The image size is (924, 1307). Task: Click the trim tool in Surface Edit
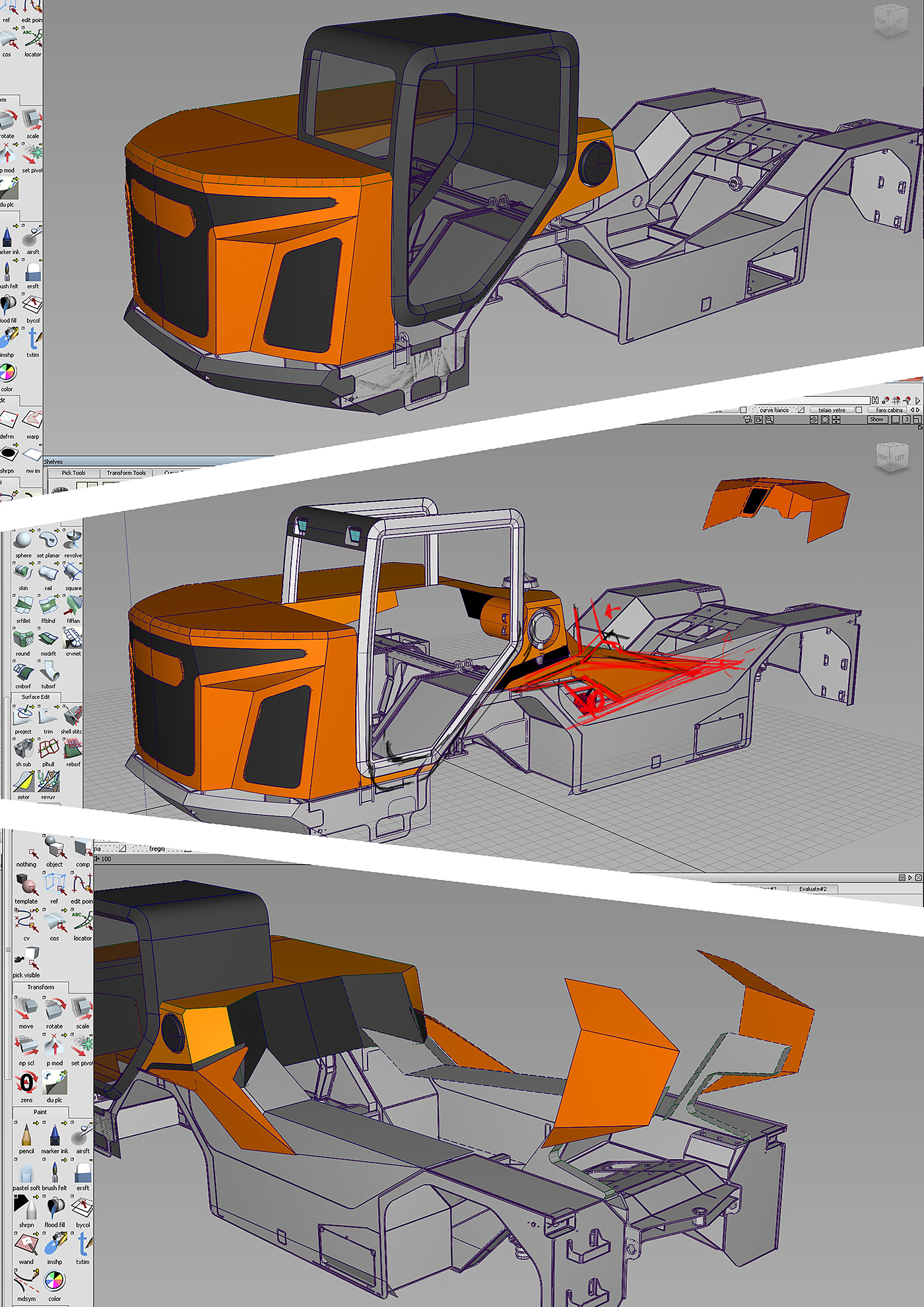[x=48, y=717]
